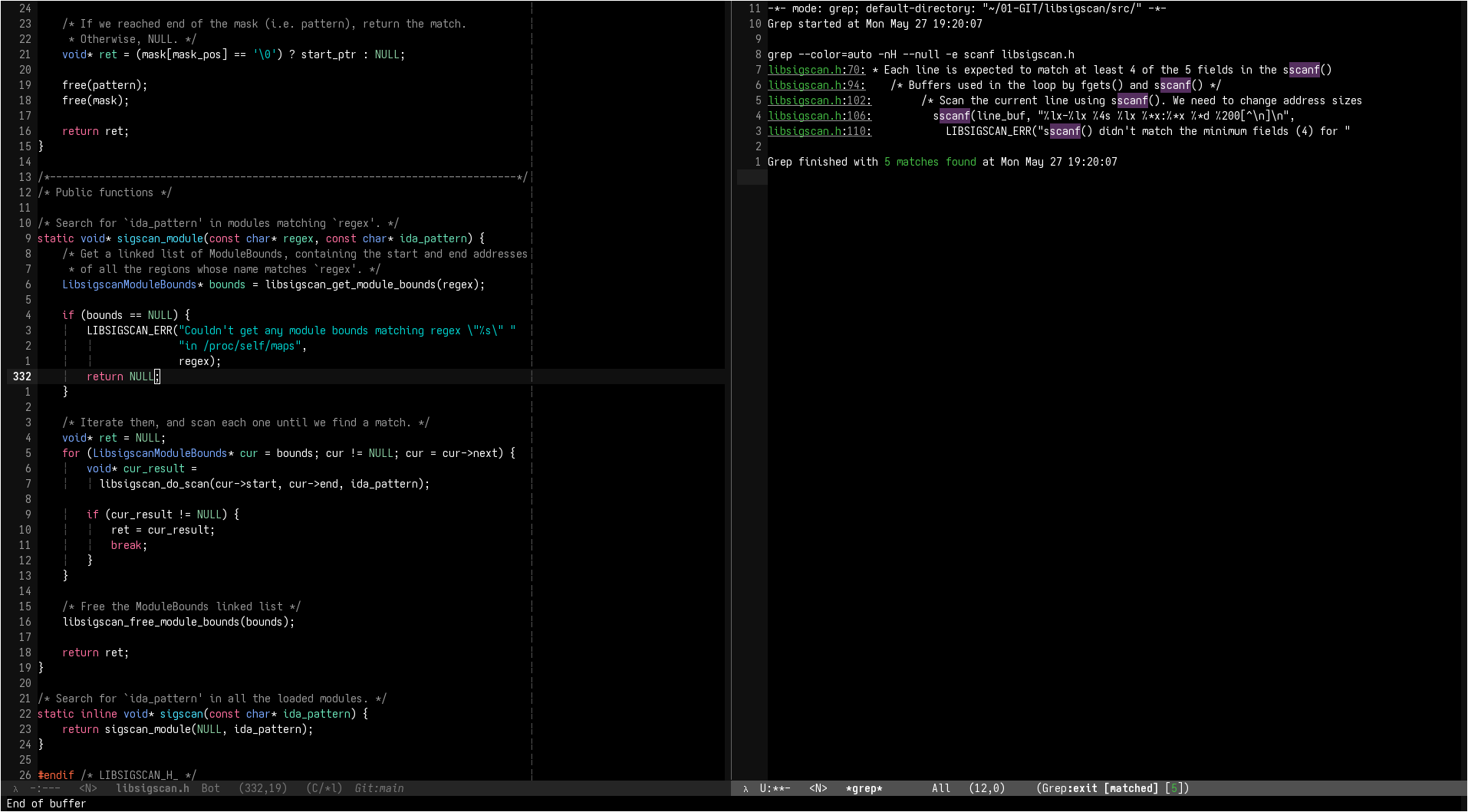Click highlighted 'scanf' match in sscanf(line_buf

pyautogui.click(x=955, y=116)
